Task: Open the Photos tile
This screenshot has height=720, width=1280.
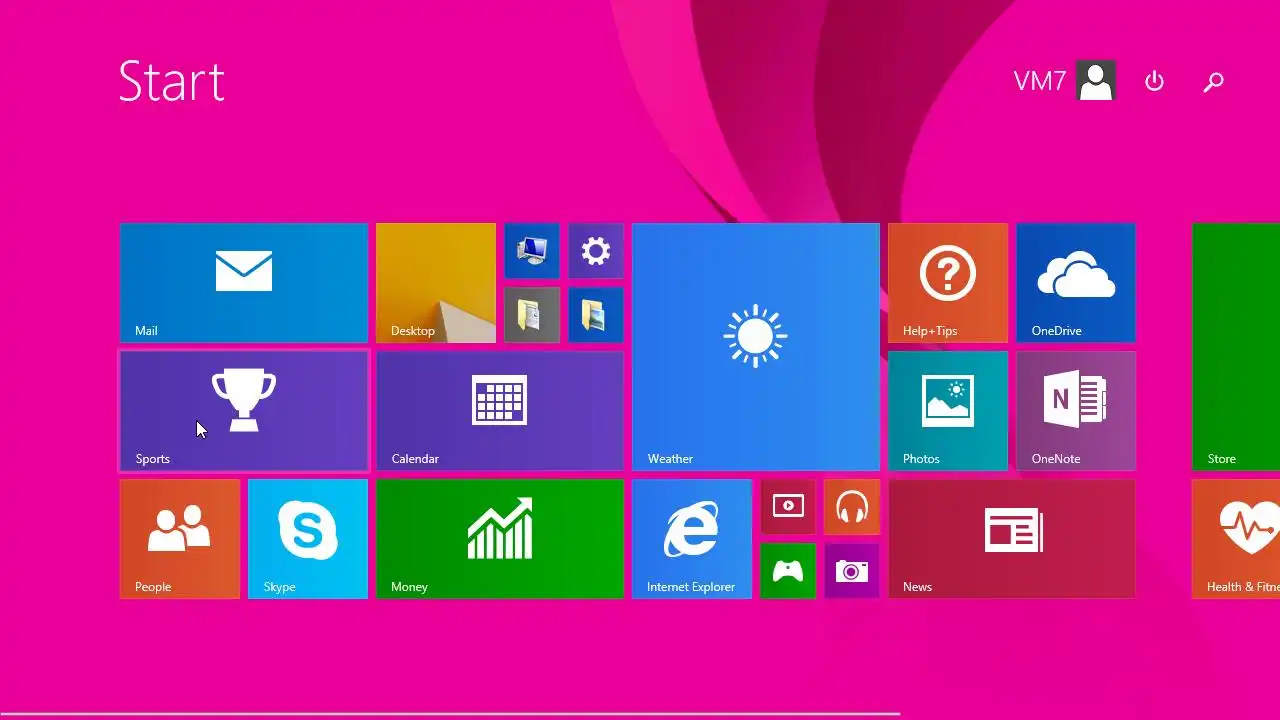Action: point(948,411)
